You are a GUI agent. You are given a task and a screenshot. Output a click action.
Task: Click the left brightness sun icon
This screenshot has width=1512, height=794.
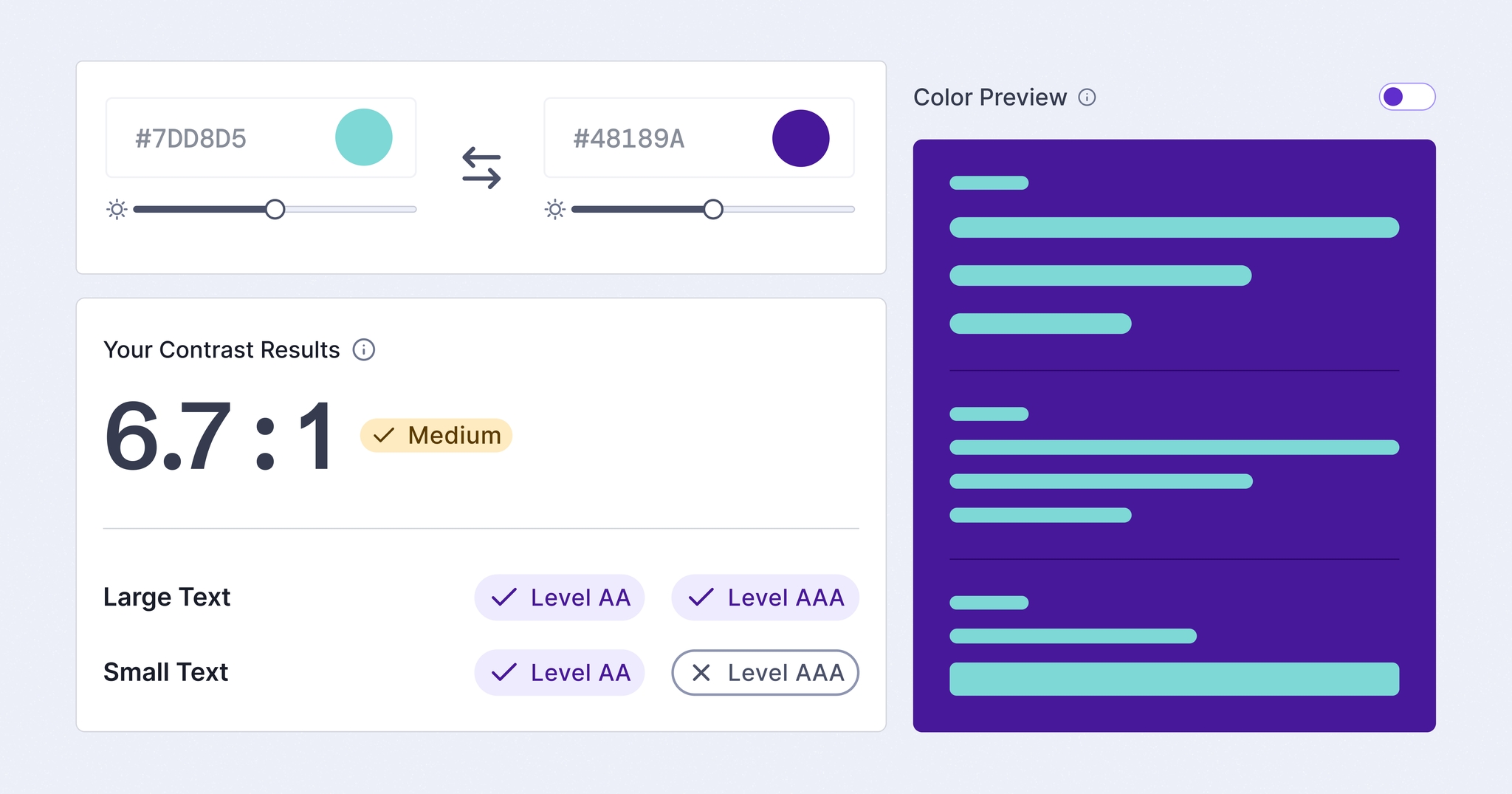(x=117, y=210)
